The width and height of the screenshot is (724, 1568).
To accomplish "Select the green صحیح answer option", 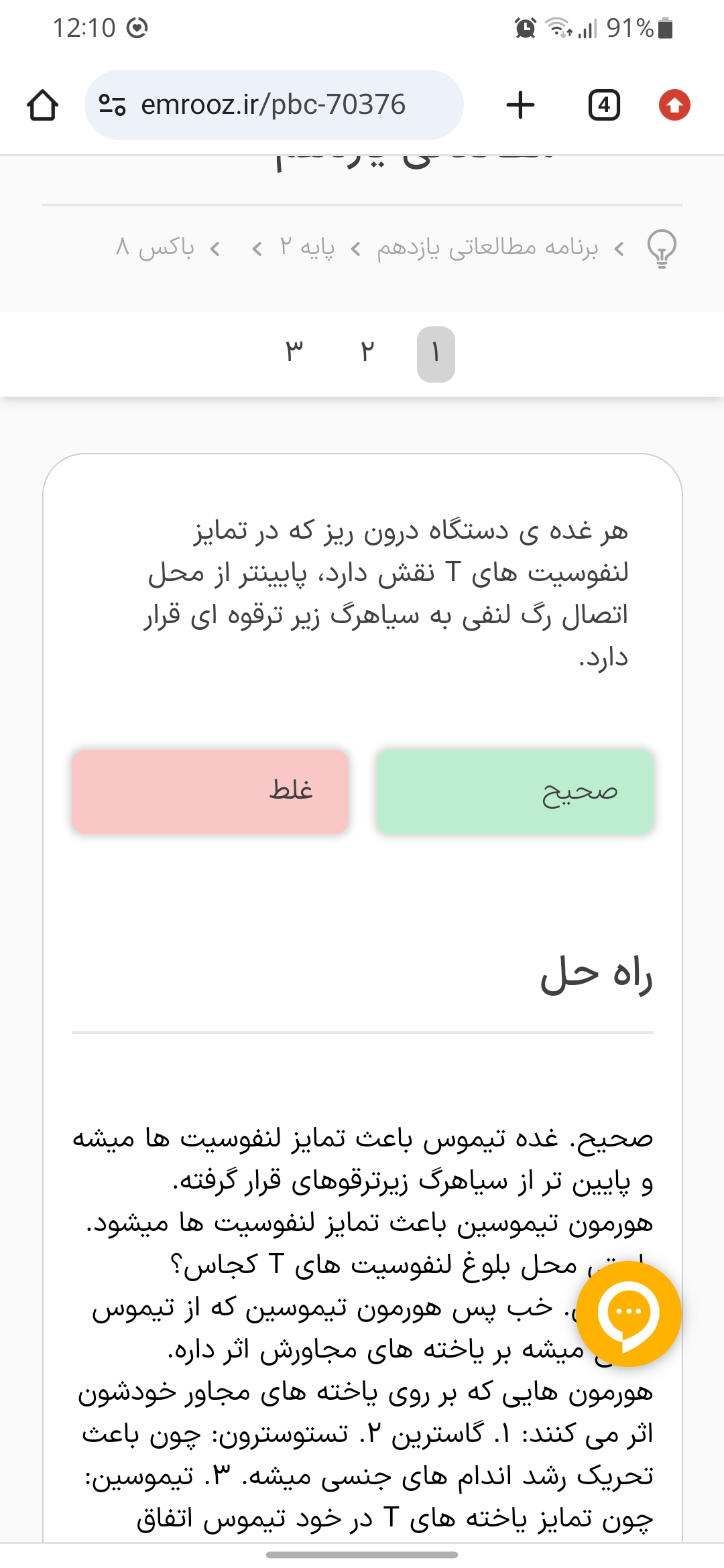I will pyautogui.click(x=515, y=791).
